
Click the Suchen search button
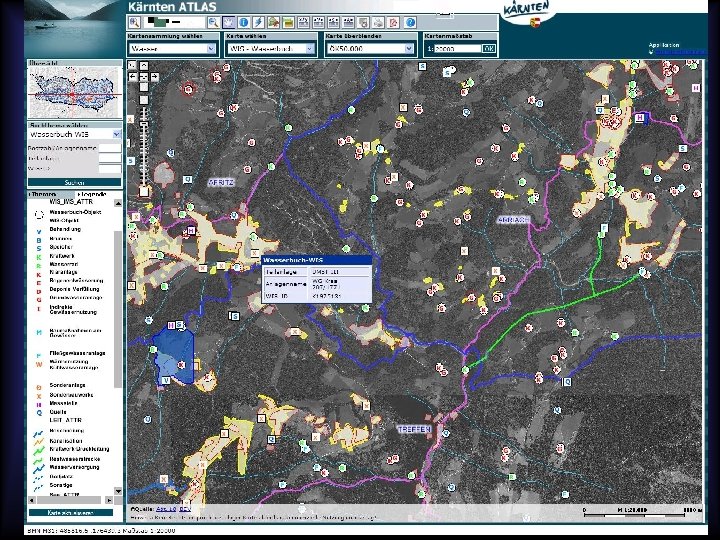coord(74,182)
